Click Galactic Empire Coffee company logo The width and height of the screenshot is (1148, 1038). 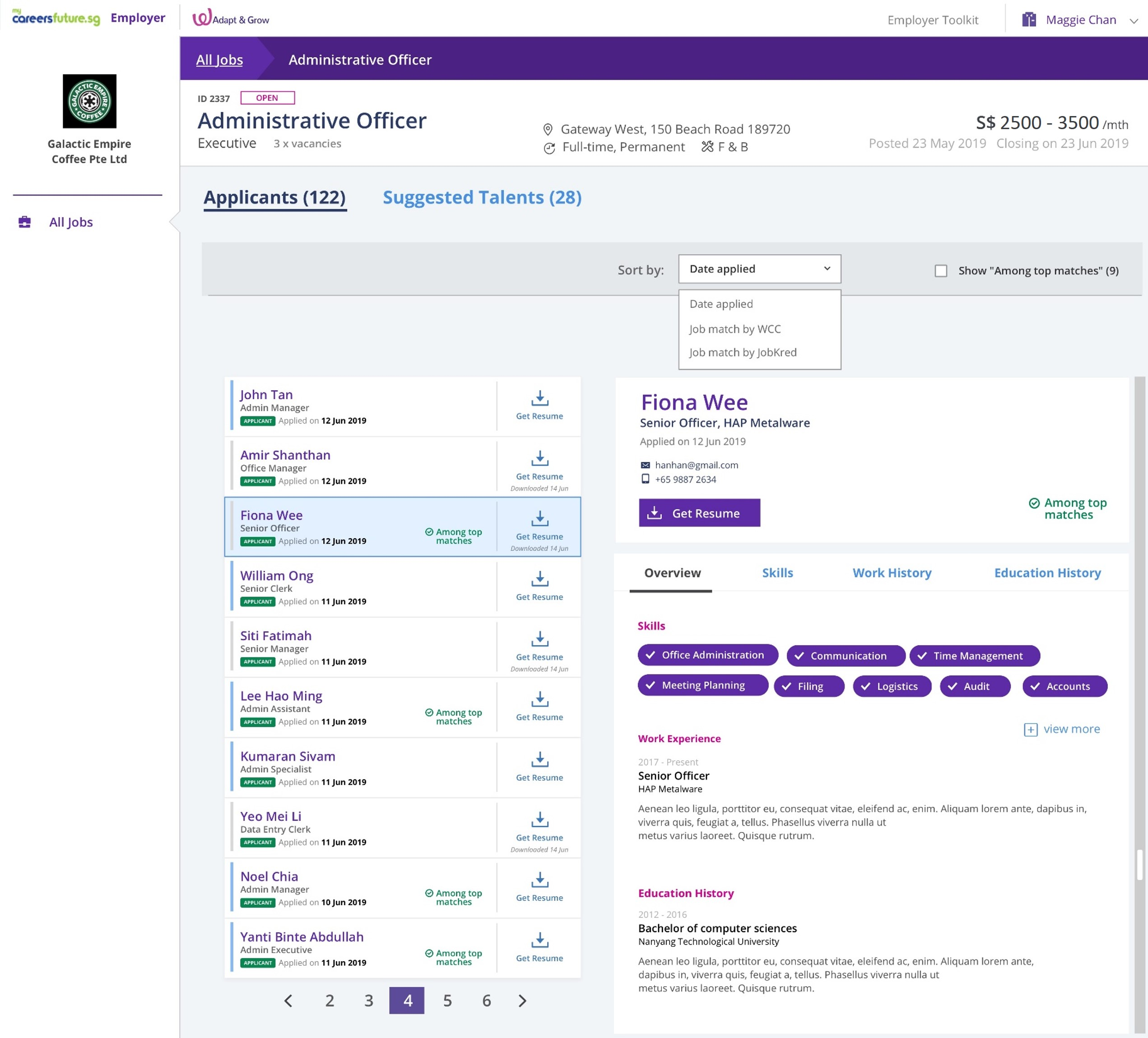pyautogui.click(x=89, y=101)
